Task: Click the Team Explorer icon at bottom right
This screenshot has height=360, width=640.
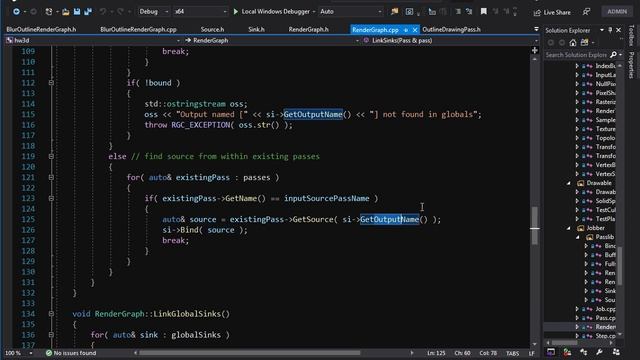Action: (616, 352)
